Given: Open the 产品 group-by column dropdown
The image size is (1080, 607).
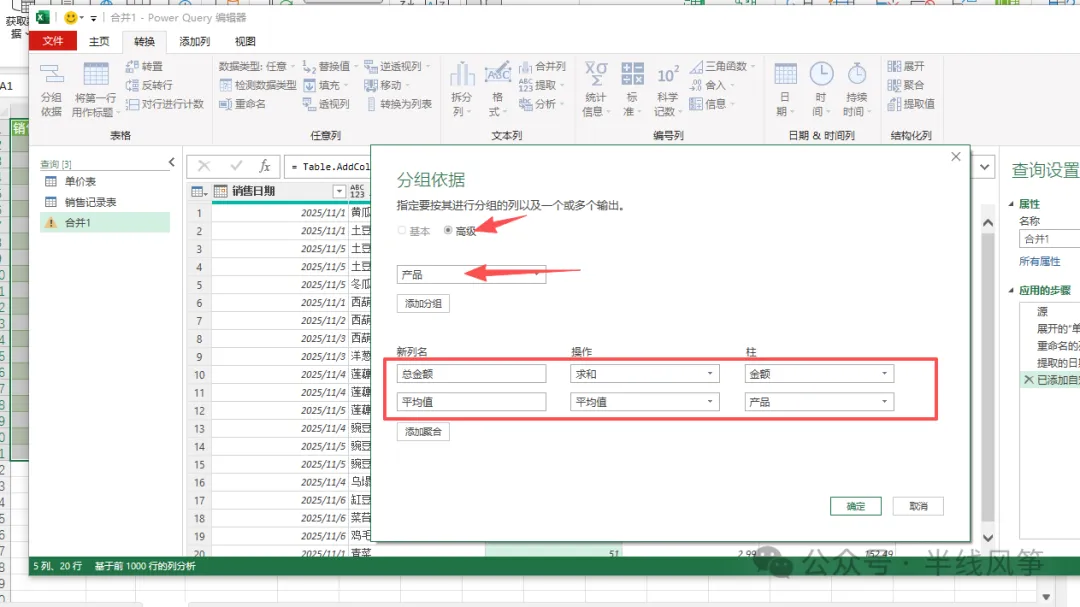Looking at the screenshot, I should click(471, 274).
